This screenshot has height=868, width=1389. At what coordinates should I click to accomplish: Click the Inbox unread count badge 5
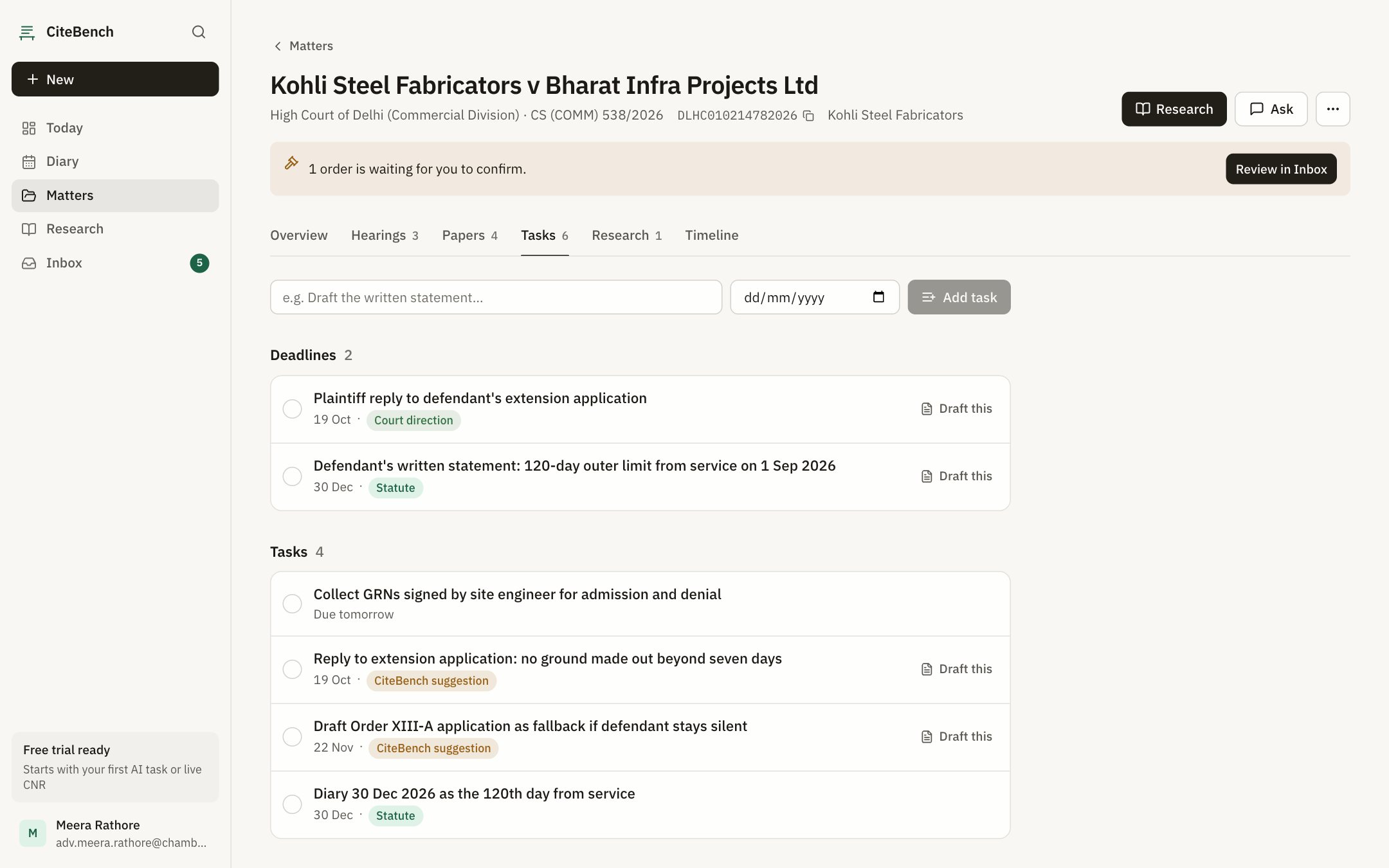[x=199, y=263]
